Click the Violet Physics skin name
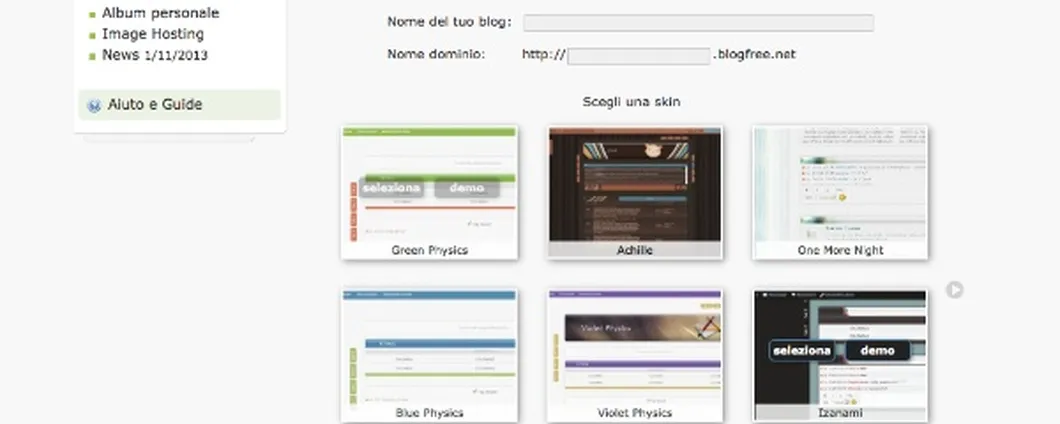Screen dimensions: 1060x424 click(635, 413)
